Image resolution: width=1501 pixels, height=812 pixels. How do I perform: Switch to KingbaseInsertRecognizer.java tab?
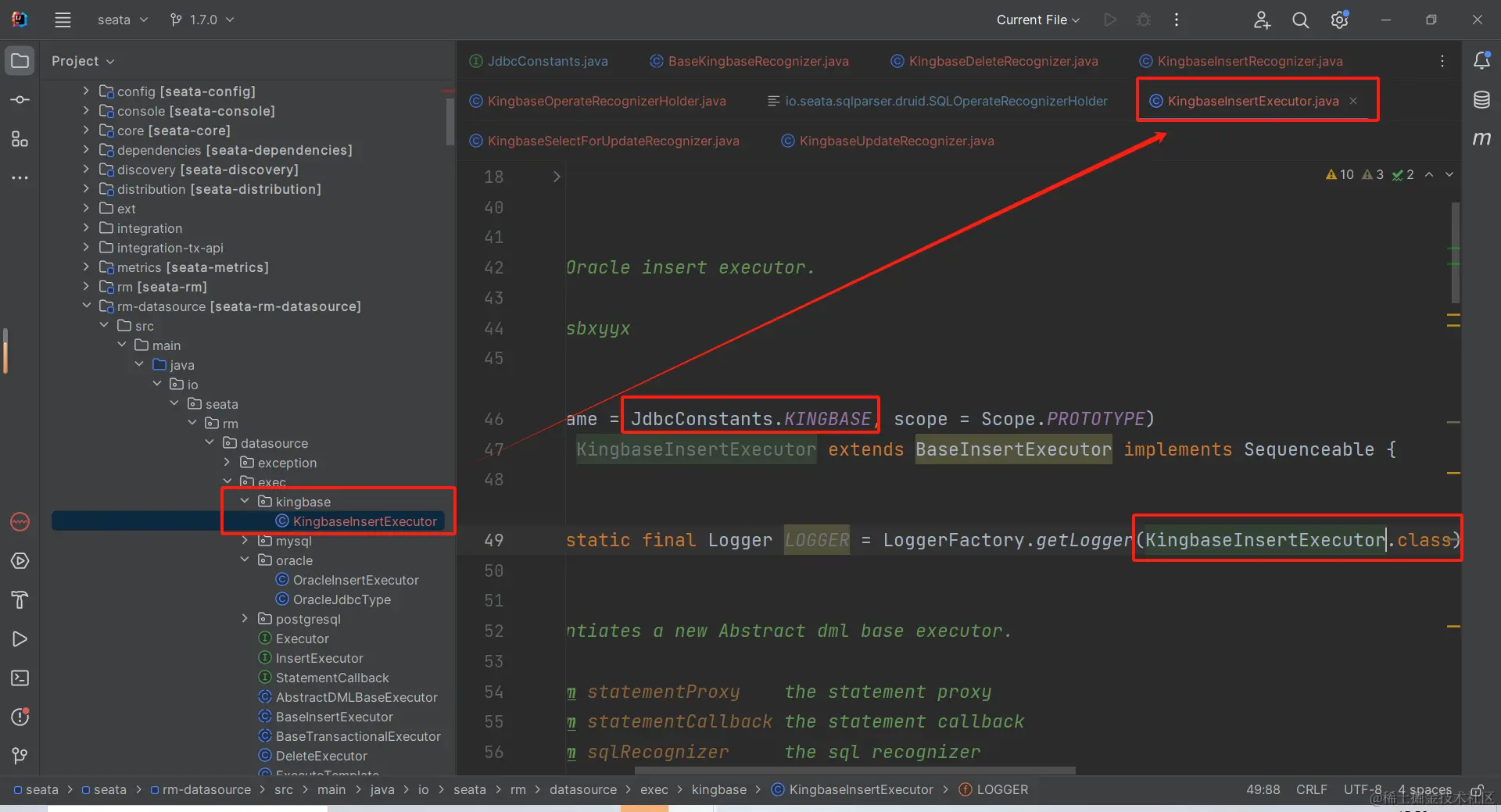(x=1241, y=61)
